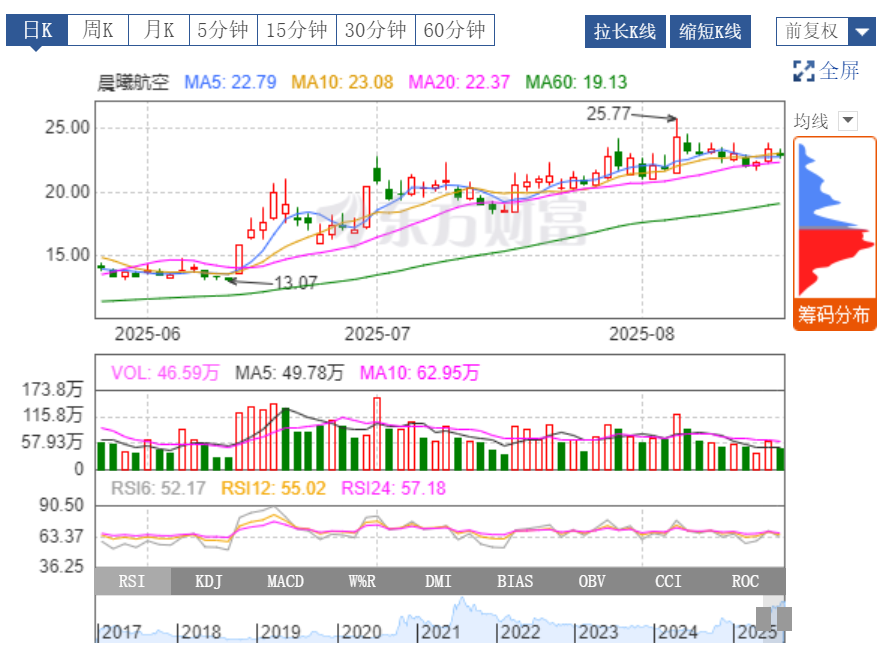Click the volume MA10: 62.95万 label
885x651 pixels.
(x=419, y=373)
